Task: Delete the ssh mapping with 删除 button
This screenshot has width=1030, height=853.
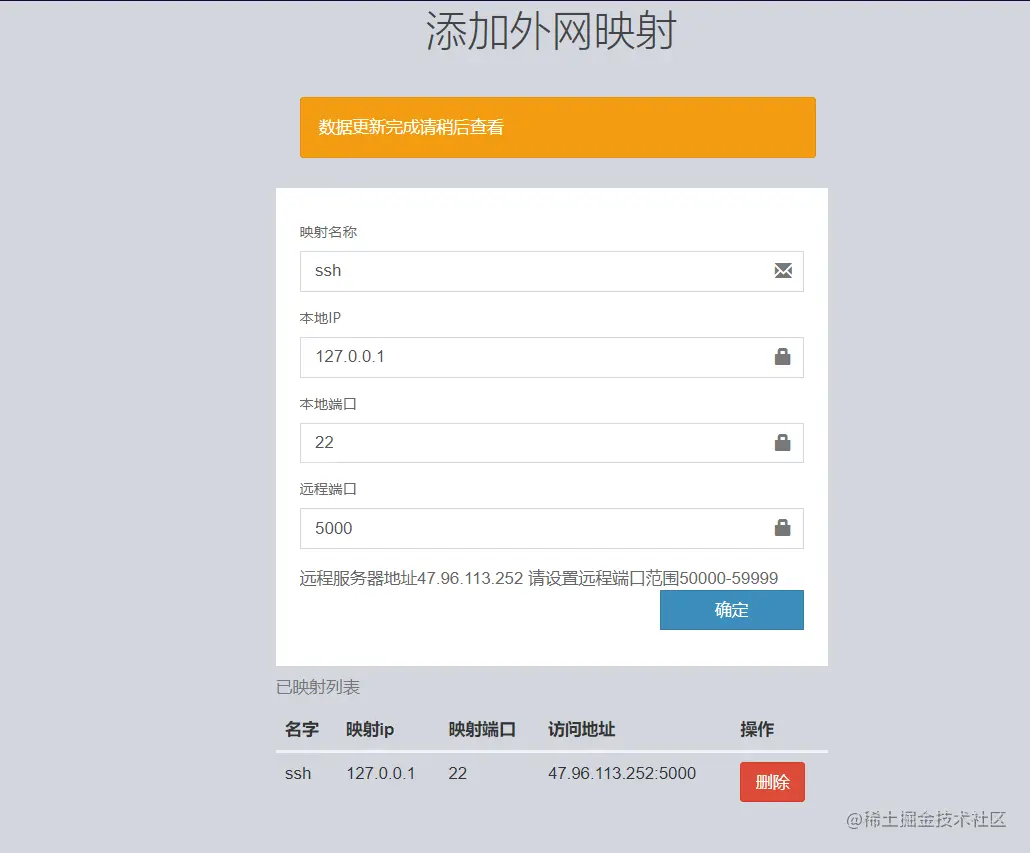Action: tap(772, 782)
